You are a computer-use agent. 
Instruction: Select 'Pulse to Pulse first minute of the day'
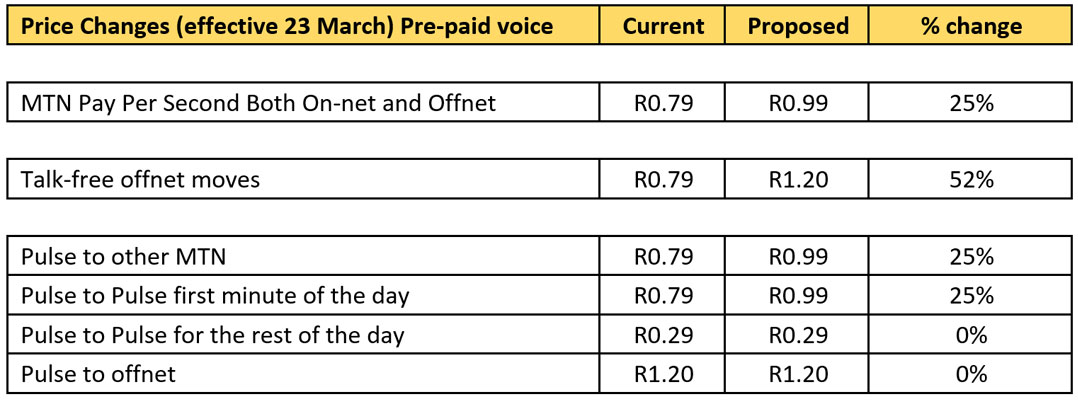point(215,296)
